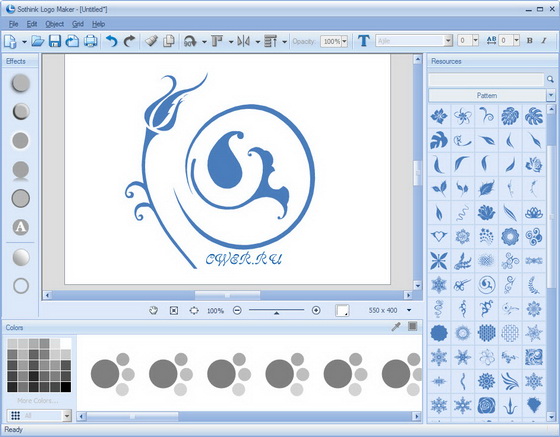Click the canvas horizontal scrollbar right arrow
Image resolution: width=560 pixels, height=437 pixels.
(x=408, y=295)
